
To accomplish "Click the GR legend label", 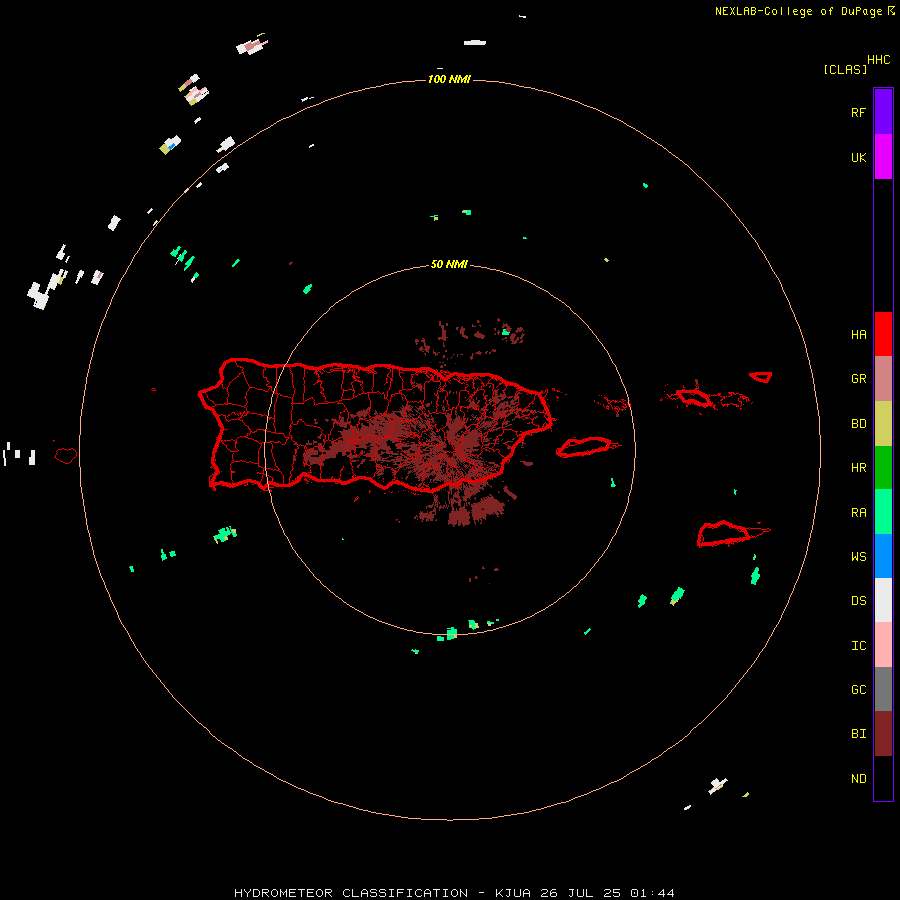I will click(858, 379).
